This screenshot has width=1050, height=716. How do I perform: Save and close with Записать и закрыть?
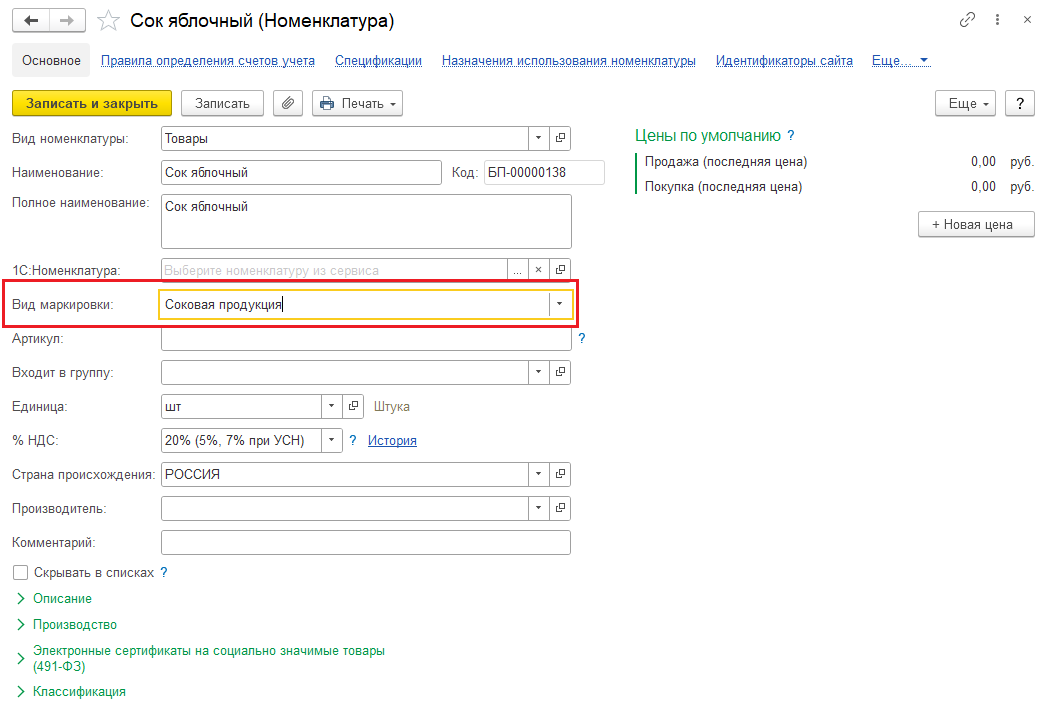point(92,103)
